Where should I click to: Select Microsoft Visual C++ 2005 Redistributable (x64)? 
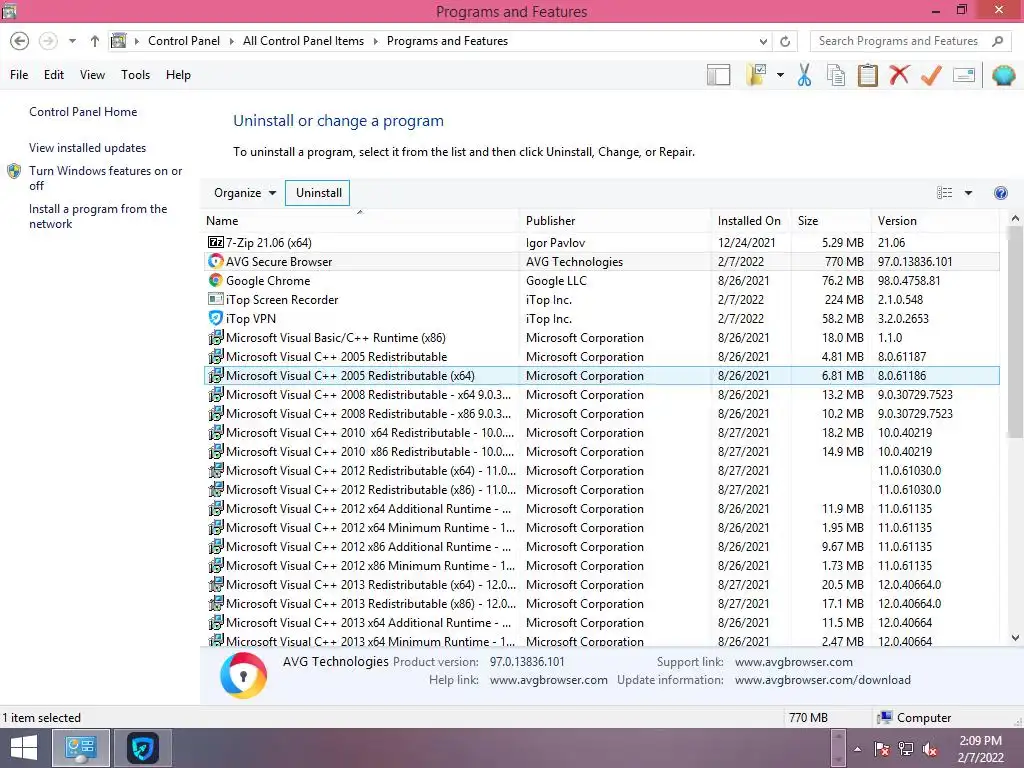tap(601, 376)
